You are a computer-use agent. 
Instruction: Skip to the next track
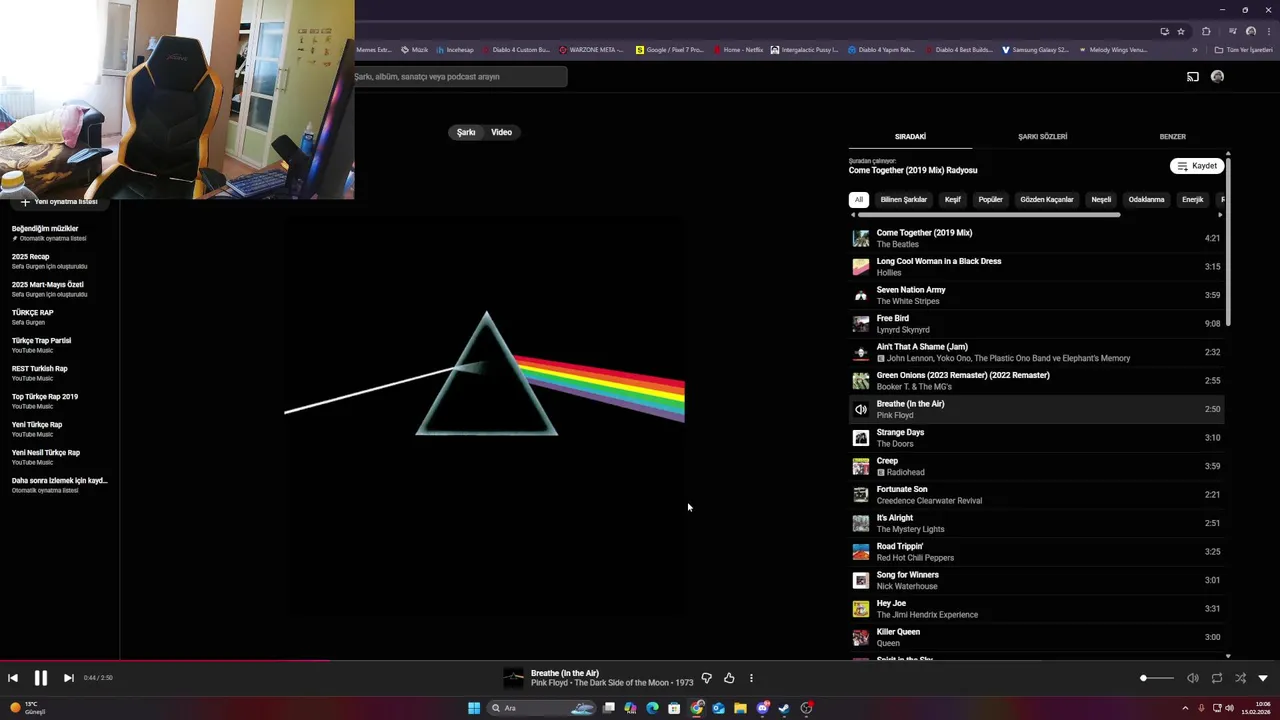click(68, 678)
